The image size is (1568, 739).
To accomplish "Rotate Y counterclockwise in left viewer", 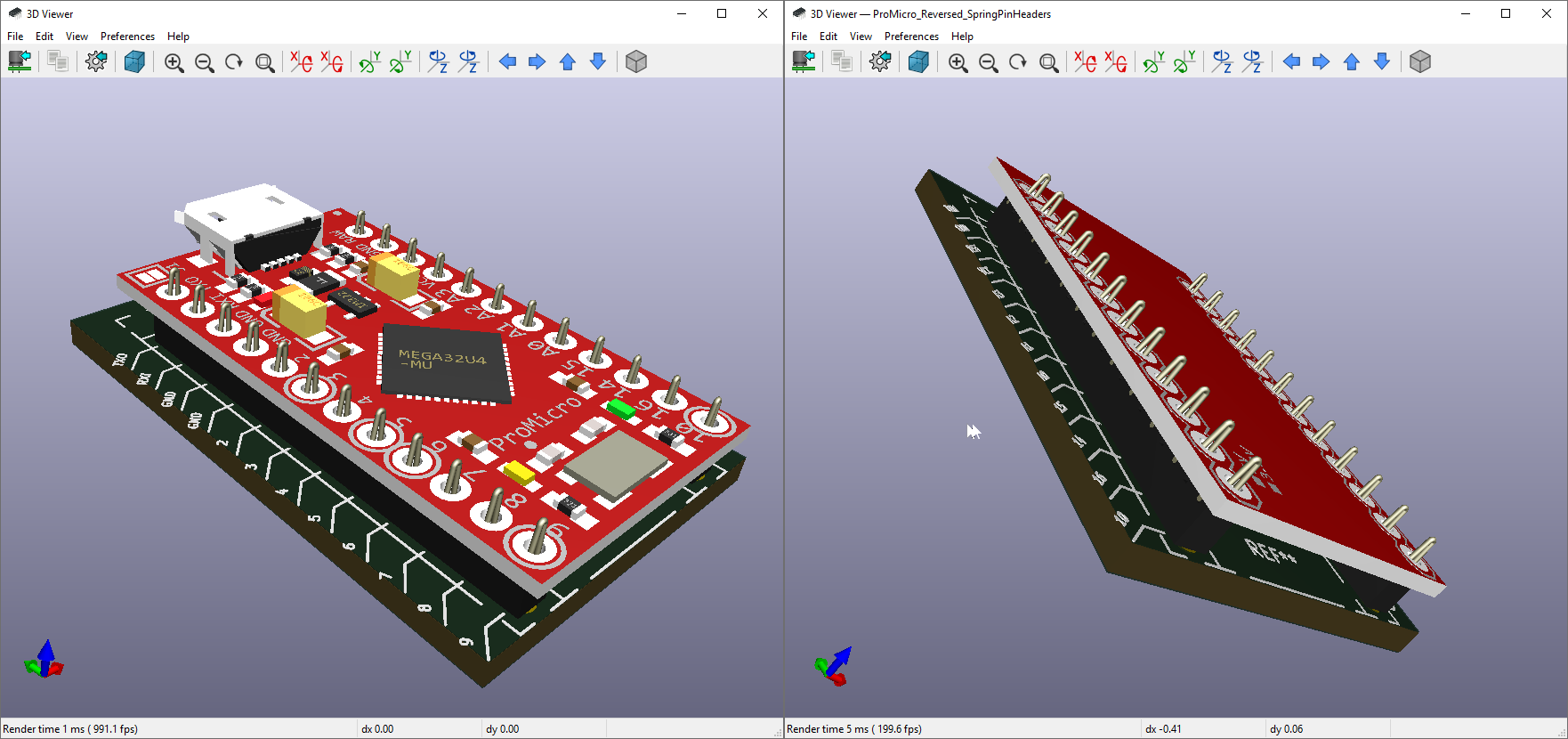I will (400, 61).
